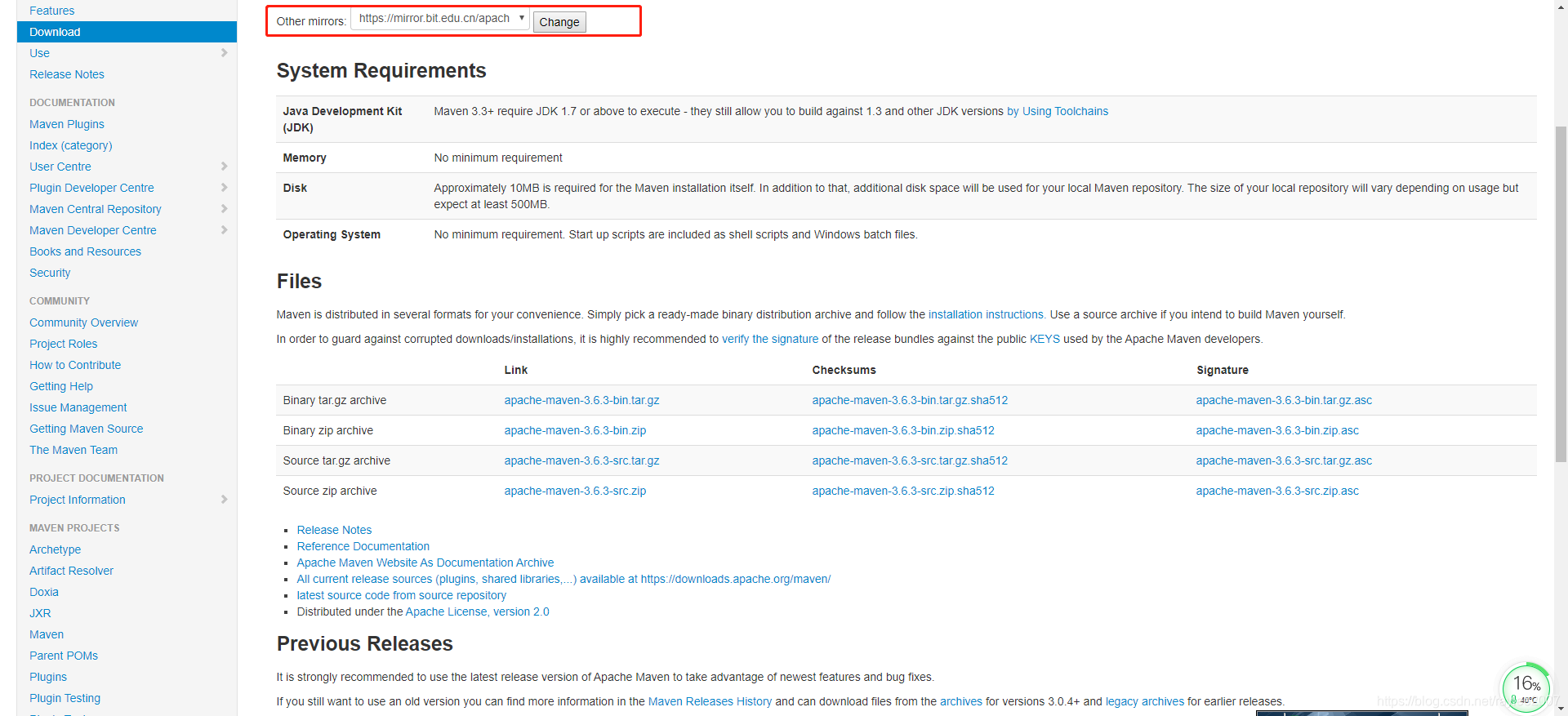Open the archives link for 3.0.4+
This screenshot has height=716, width=1568.
(961, 701)
